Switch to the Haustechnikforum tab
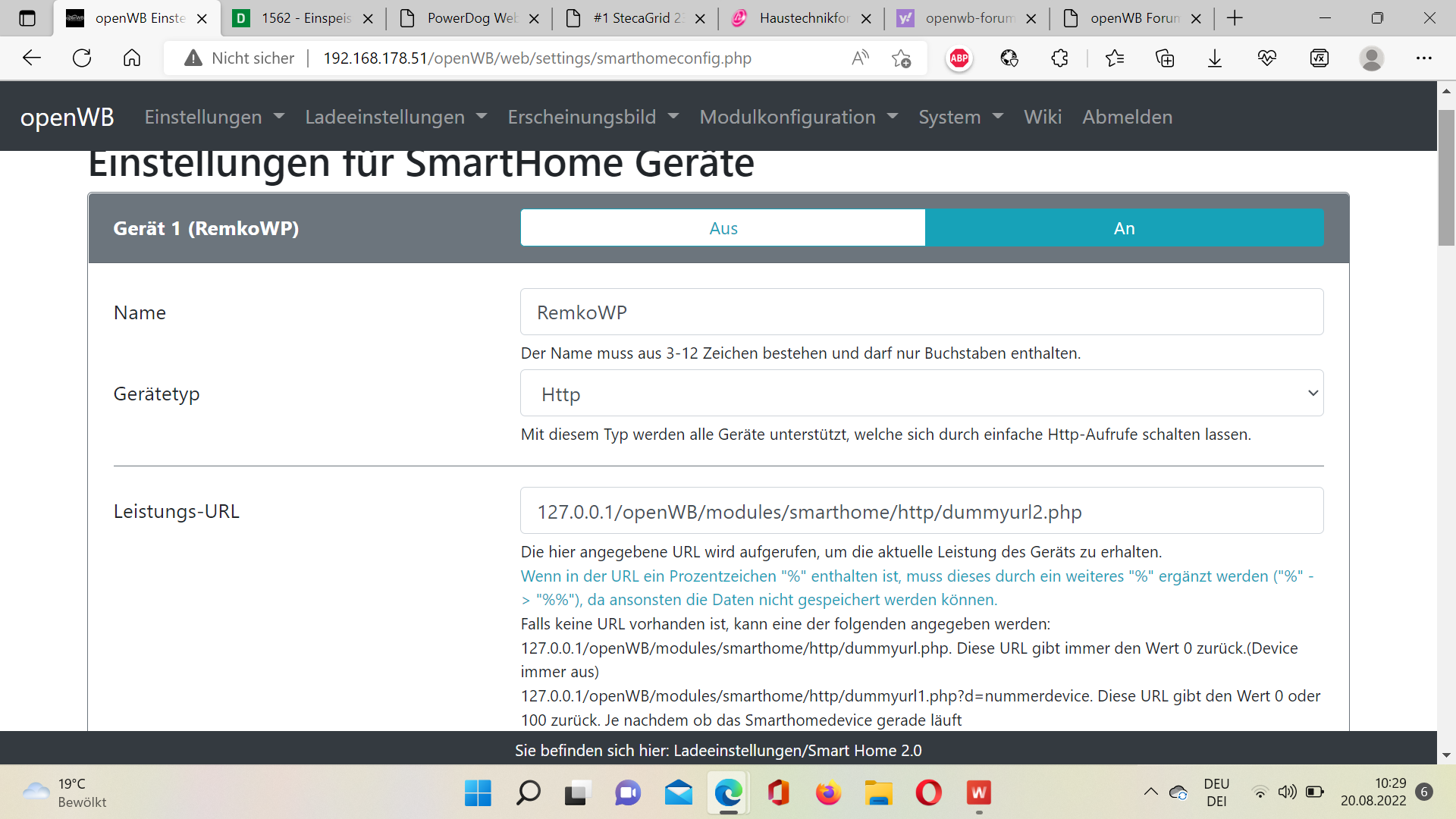Screen dimensions: 1456x819 point(802,18)
